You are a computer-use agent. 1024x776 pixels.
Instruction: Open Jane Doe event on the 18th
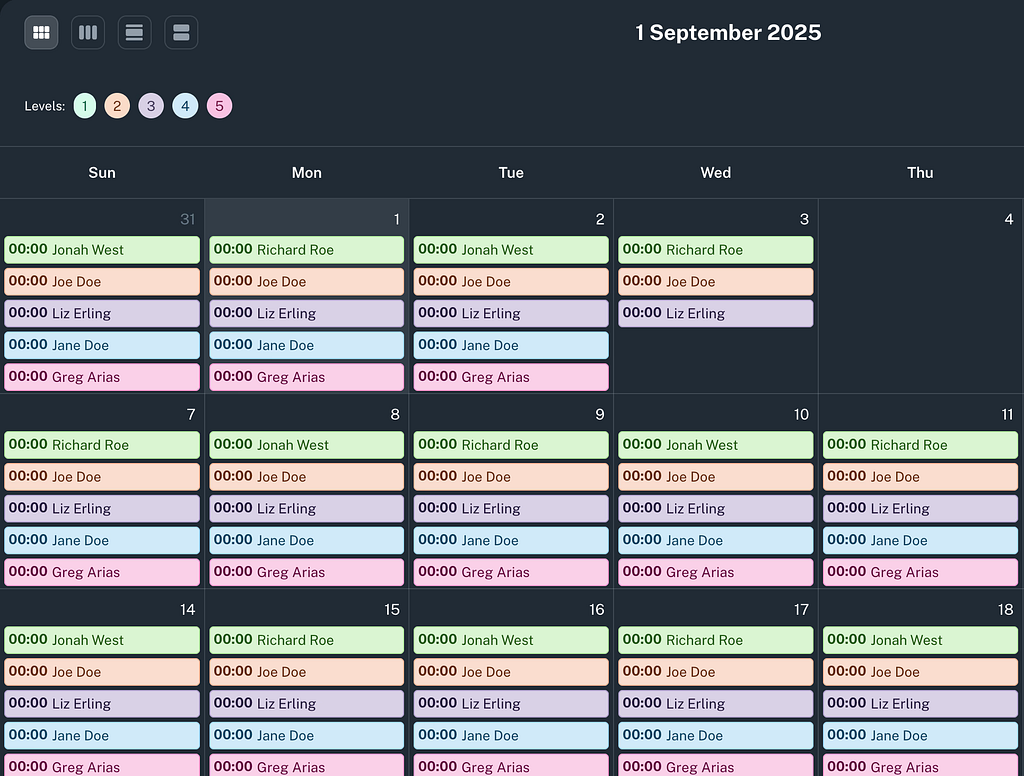[x=920, y=736]
